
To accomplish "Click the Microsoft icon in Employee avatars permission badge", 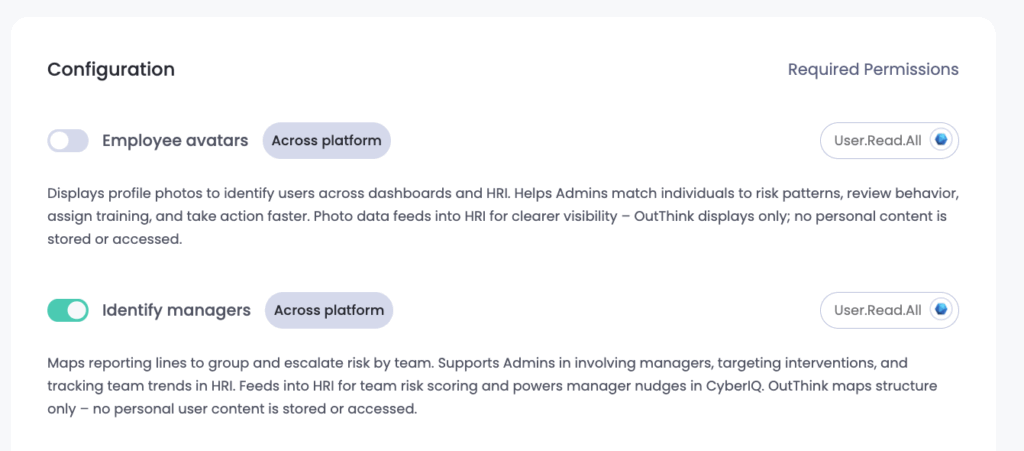I will [940, 141].
